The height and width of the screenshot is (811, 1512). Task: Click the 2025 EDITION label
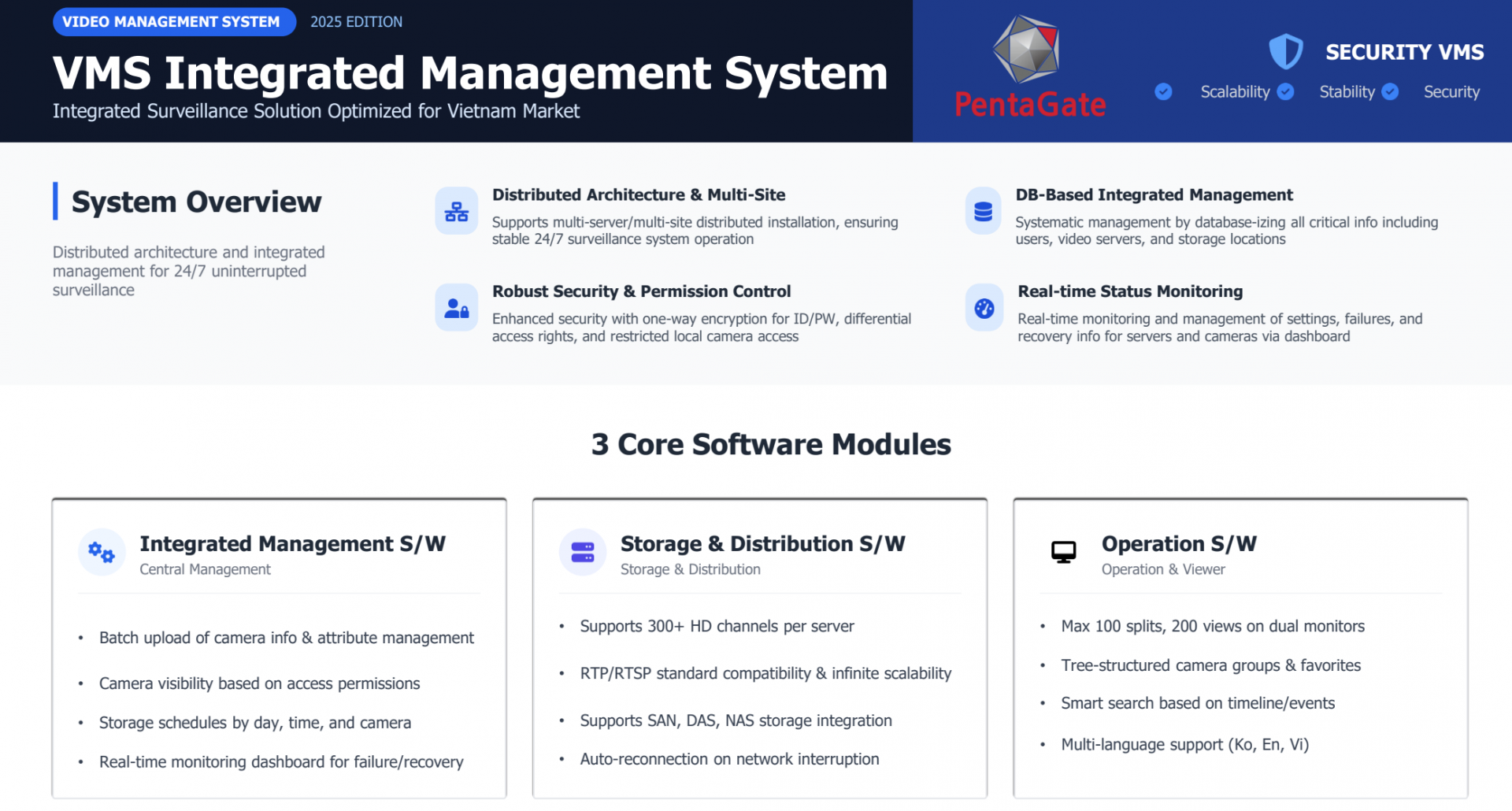(x=356, y=22)
